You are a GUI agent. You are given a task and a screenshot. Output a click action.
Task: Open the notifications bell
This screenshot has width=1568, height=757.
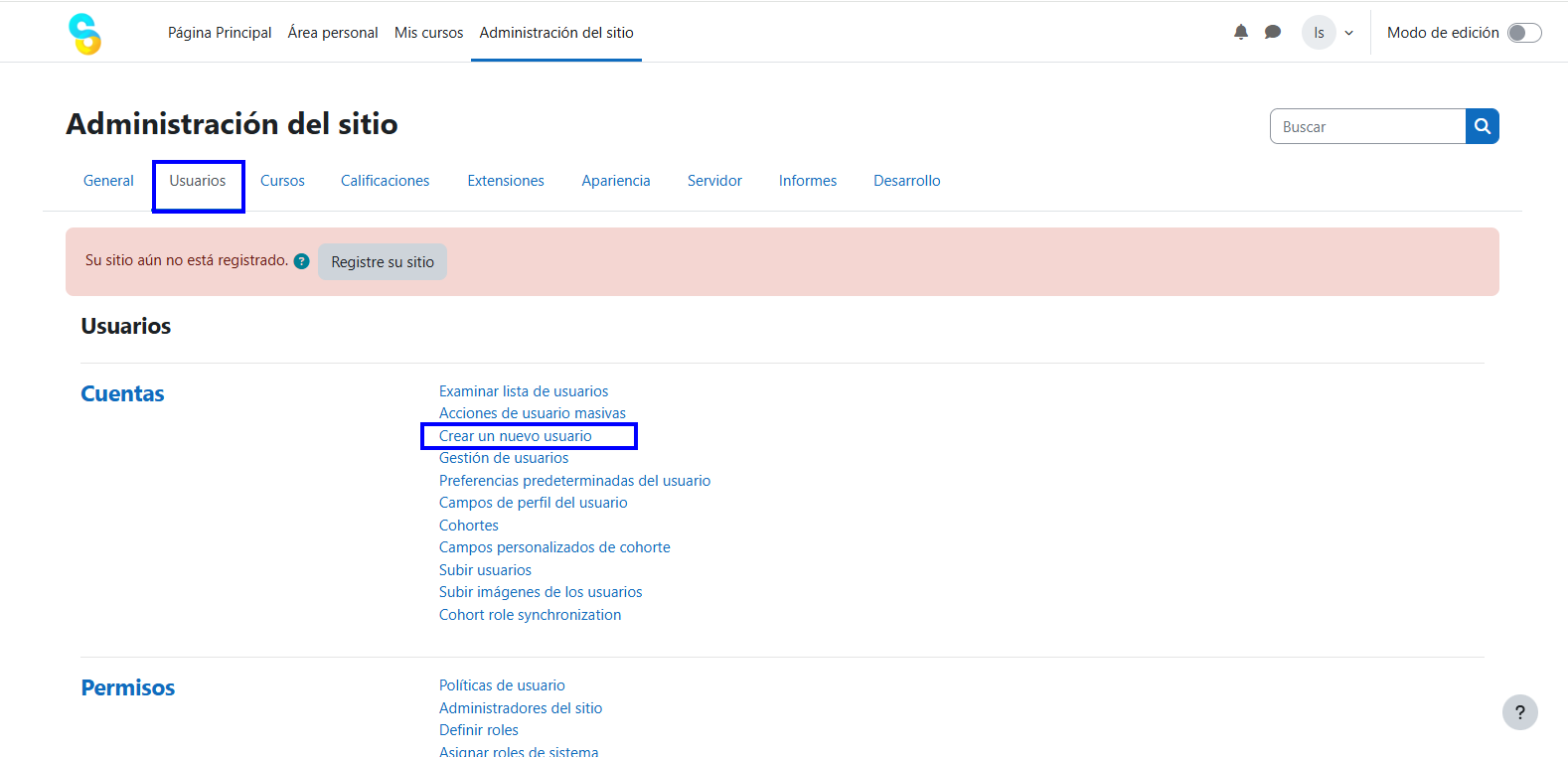[x=1240, y=32]
